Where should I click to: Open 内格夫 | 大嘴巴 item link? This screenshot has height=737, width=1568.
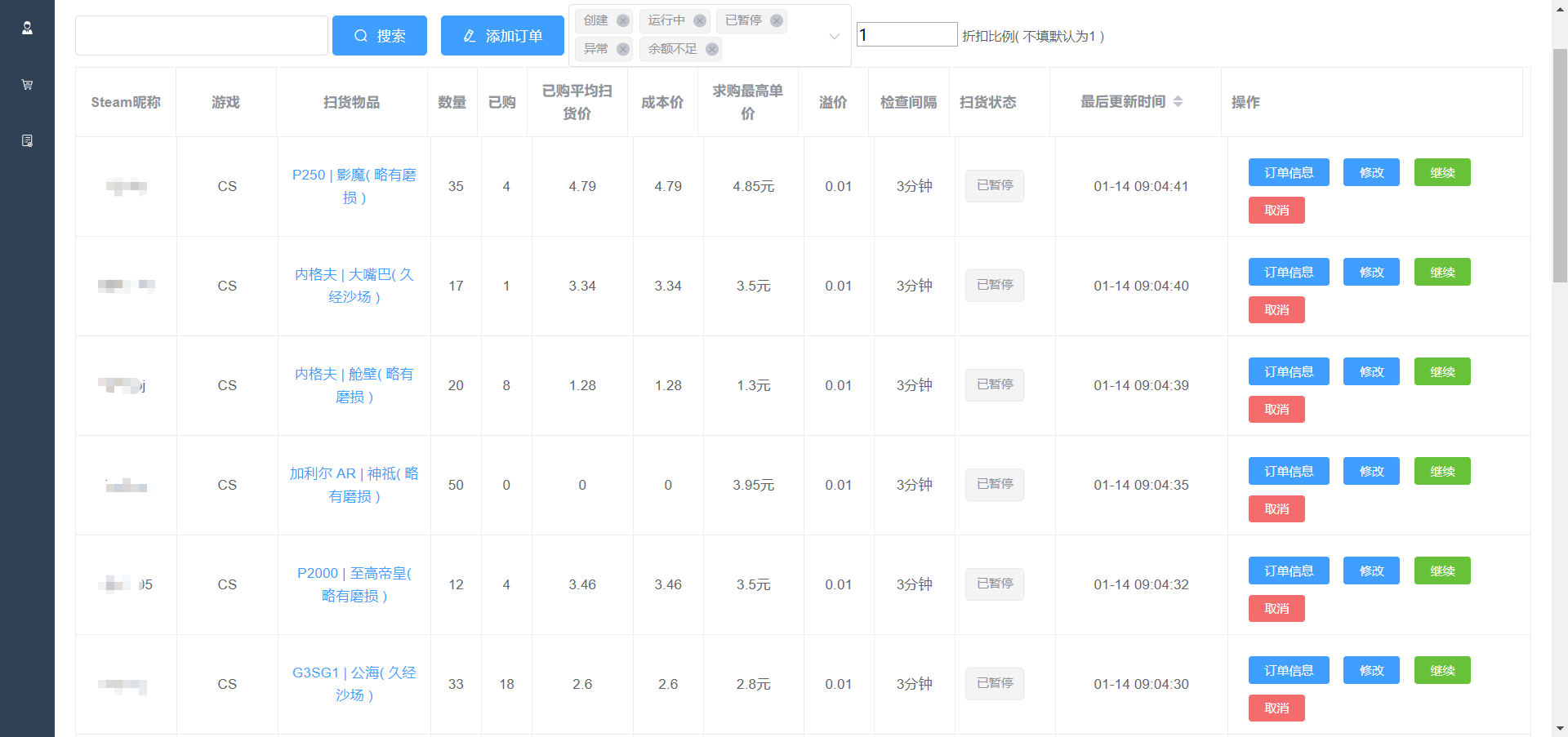click(x=354, y=286)
